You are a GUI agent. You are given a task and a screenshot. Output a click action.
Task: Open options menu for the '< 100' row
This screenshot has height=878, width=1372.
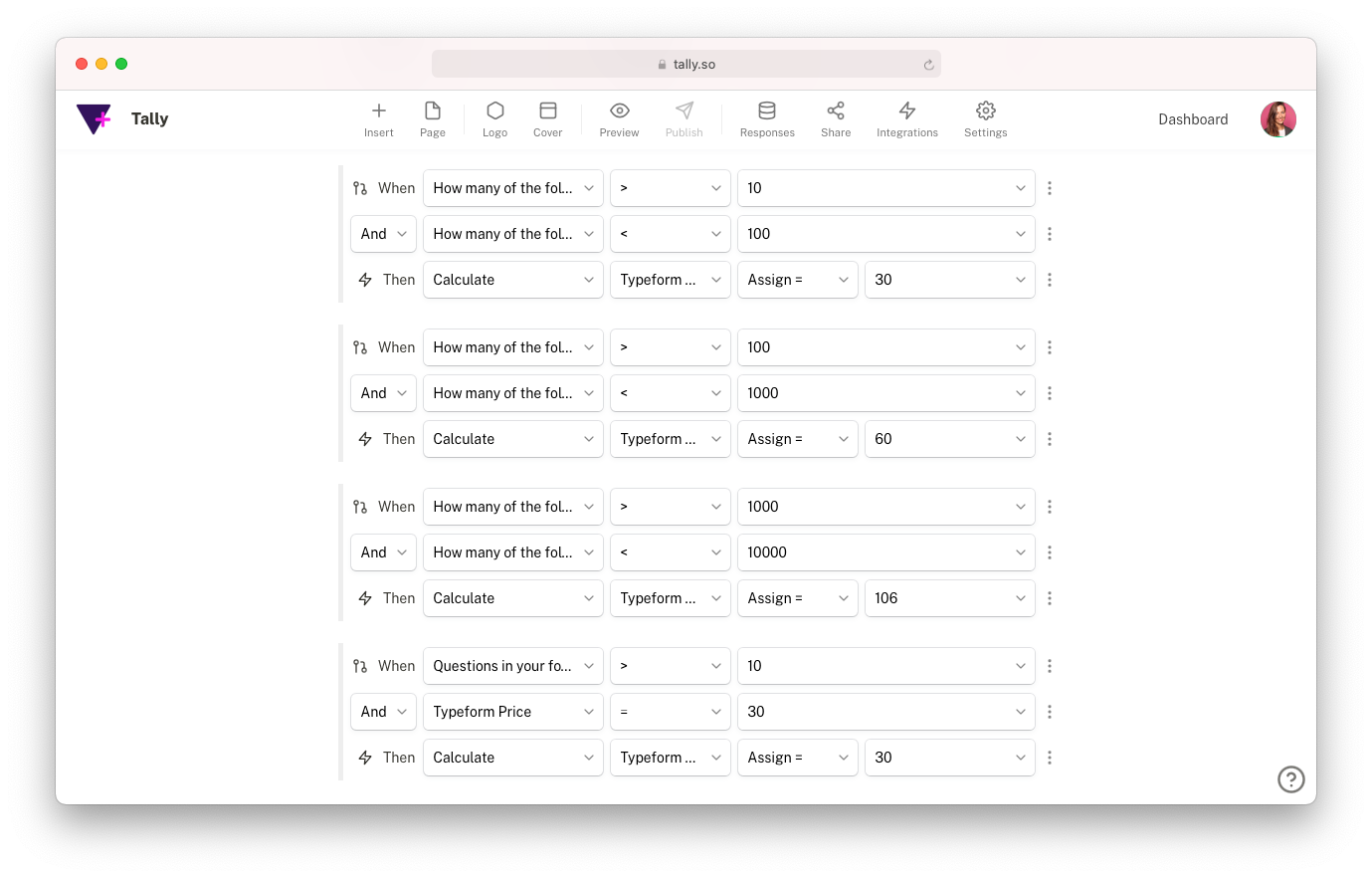click(1050, 234)
